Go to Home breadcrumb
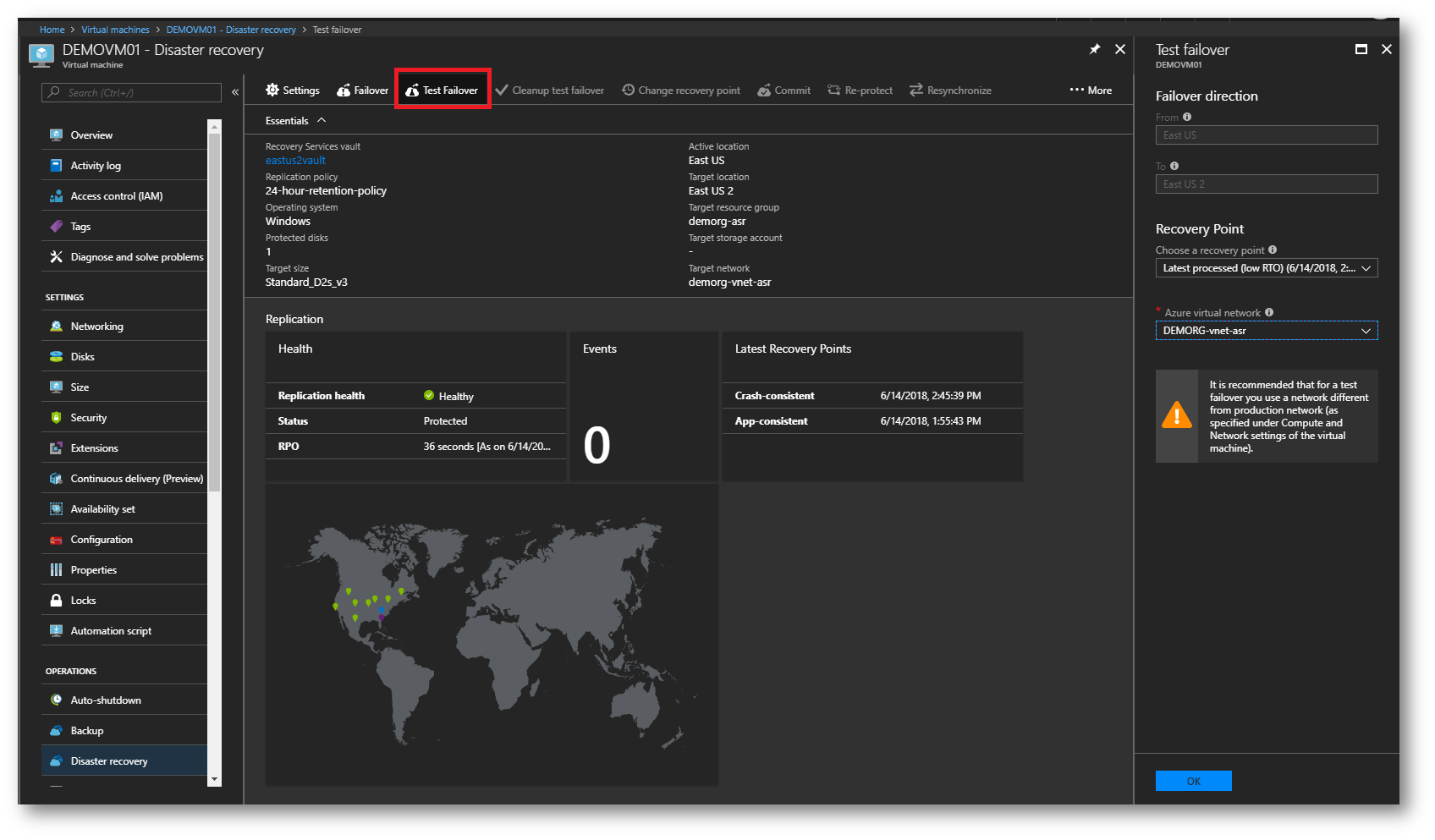This screenshot has height=840, width=1435. coord(52,30)
